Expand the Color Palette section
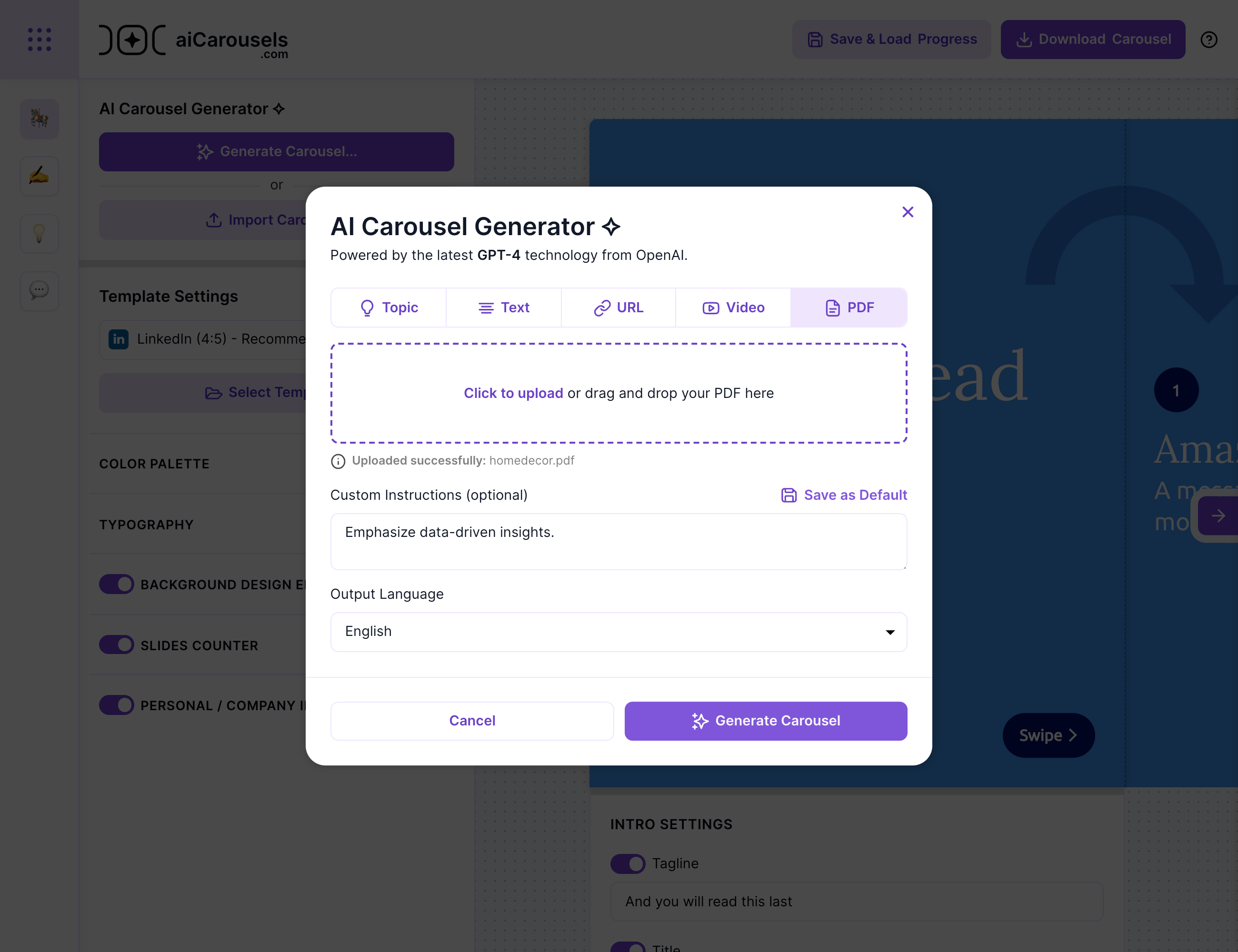Screen dimensions: 1238x952 (154, 464)
